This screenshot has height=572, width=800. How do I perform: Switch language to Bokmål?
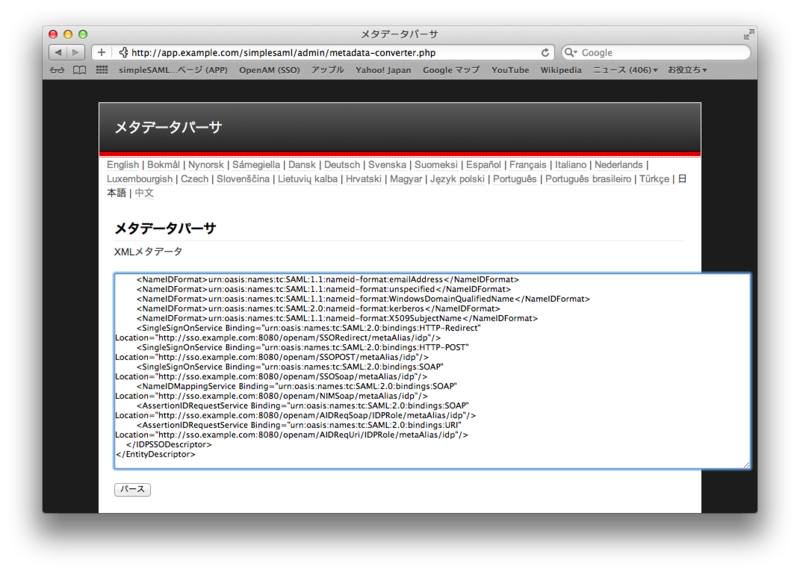(x=163, y=165)
